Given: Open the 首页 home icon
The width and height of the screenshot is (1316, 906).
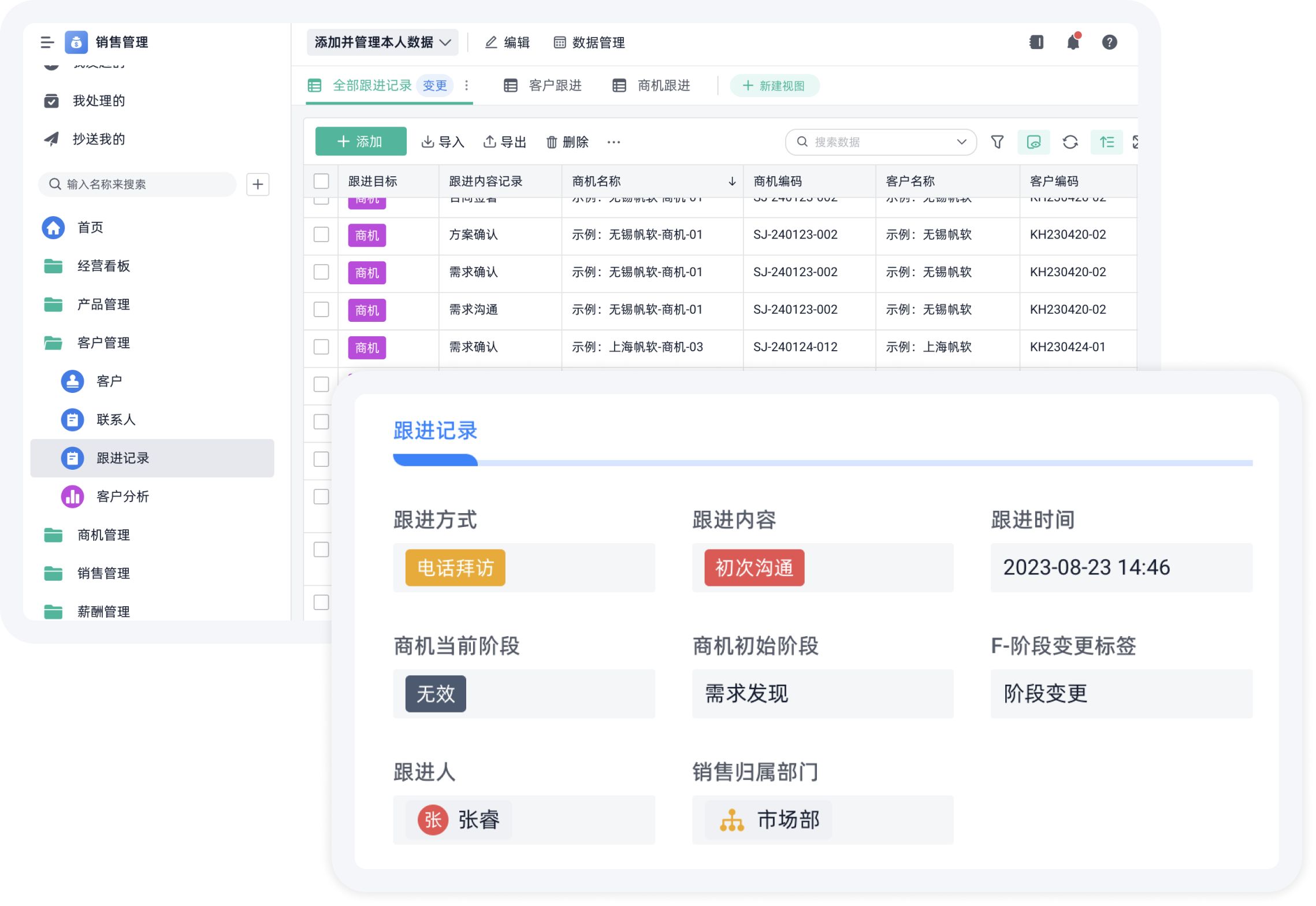Looking at the screenshot, I should click(53, 227).
